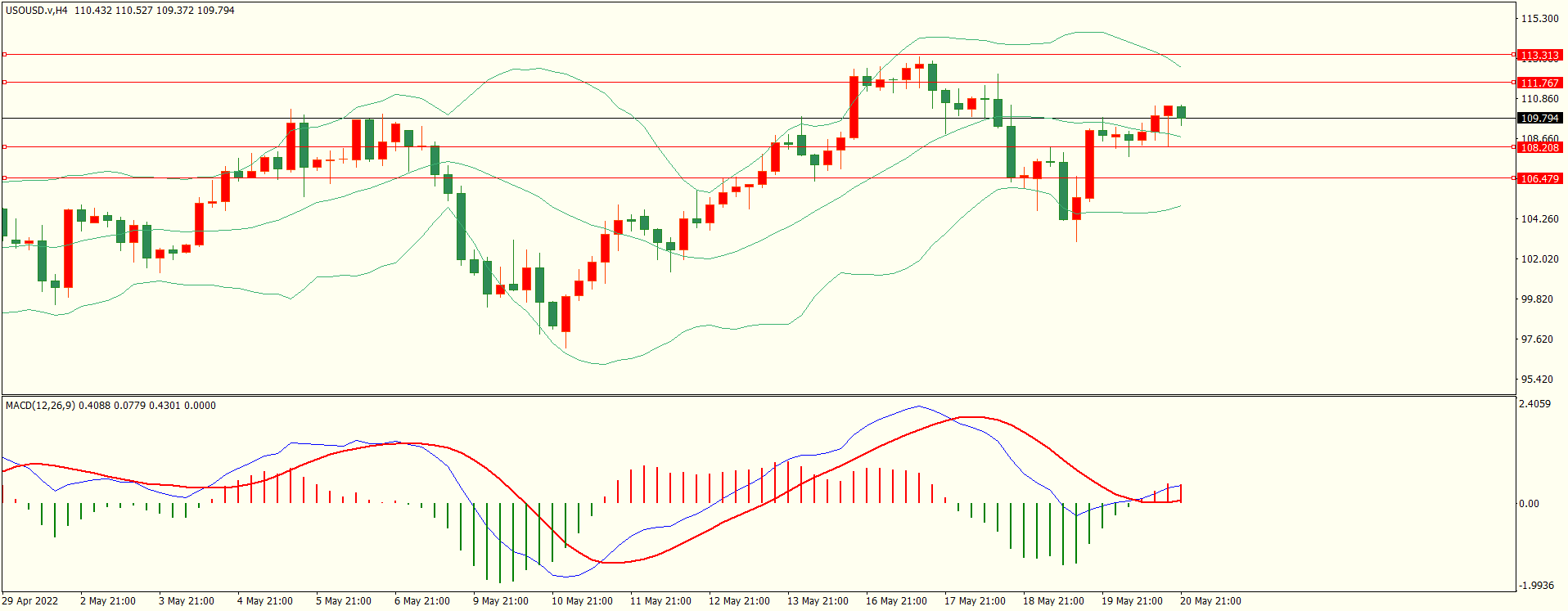Click the MACD 2.4059 scale maximum

pyautogui.click(x=1534, y=404)
